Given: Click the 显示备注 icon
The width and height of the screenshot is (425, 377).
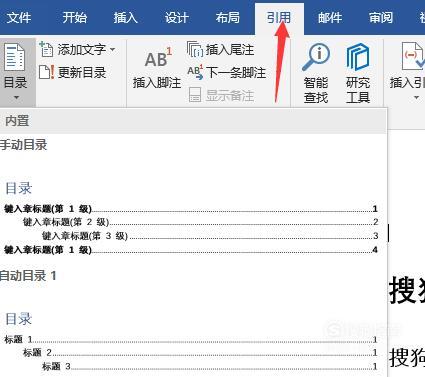Looking at the screenshot, I should [195, 95].
